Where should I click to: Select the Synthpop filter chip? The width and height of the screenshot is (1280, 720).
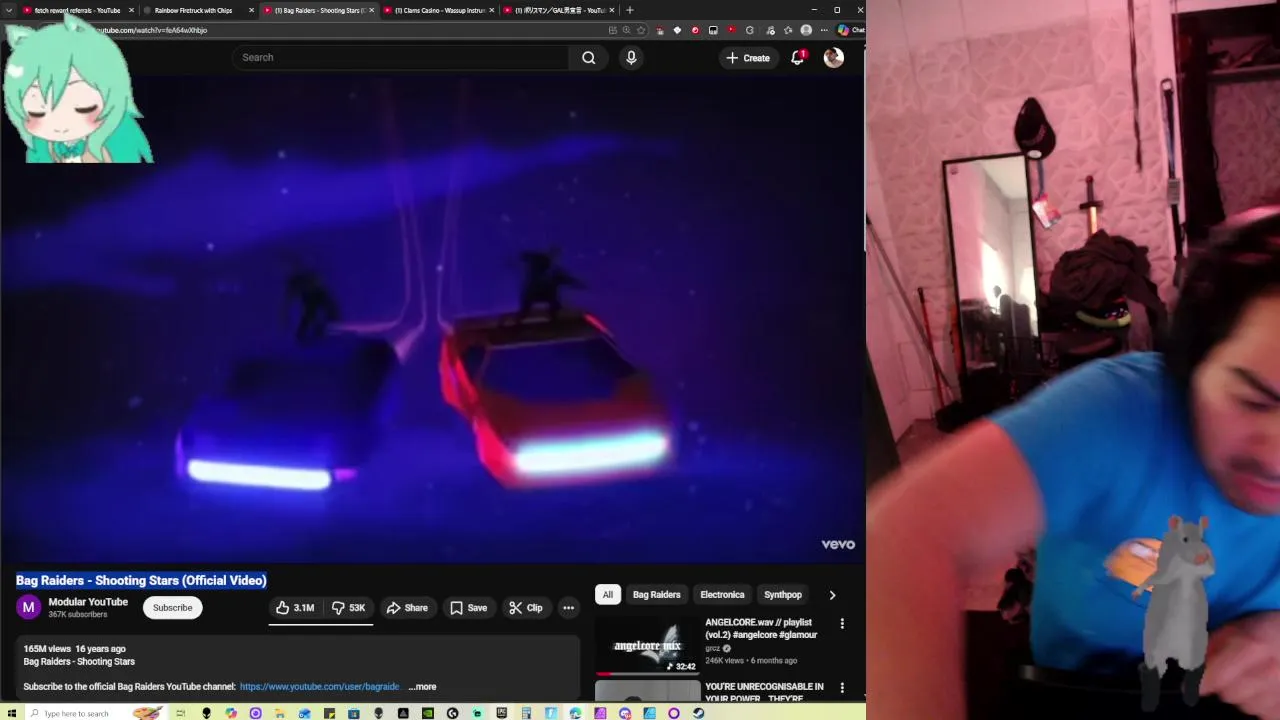click(783, 595)
